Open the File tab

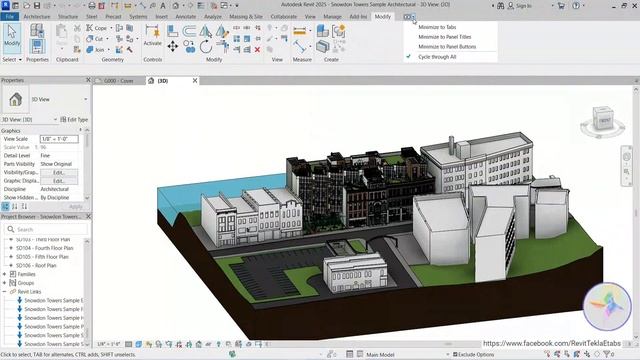click(10, 17)
